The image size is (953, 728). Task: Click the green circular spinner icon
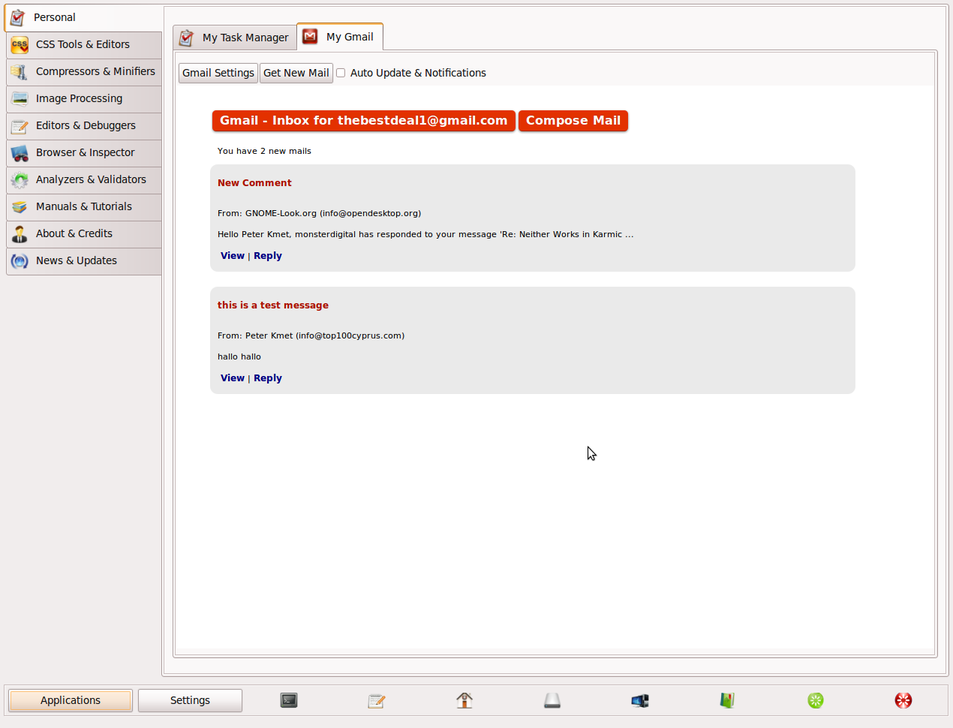click(x=816, y=701)
